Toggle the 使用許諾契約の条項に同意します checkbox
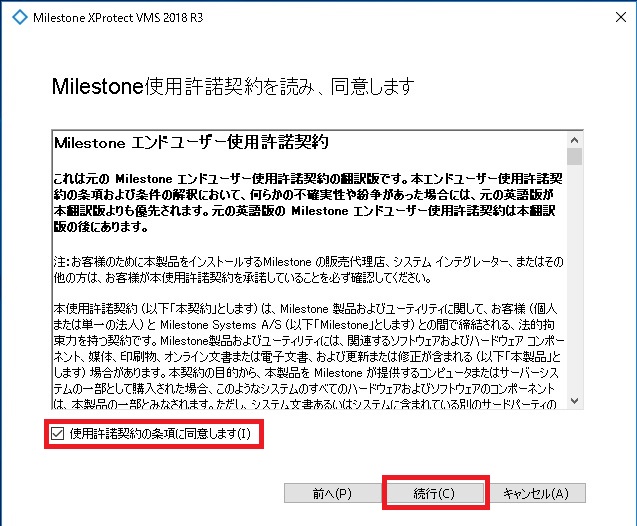Viewport: 637px width, 526px height. click(57, 434)
